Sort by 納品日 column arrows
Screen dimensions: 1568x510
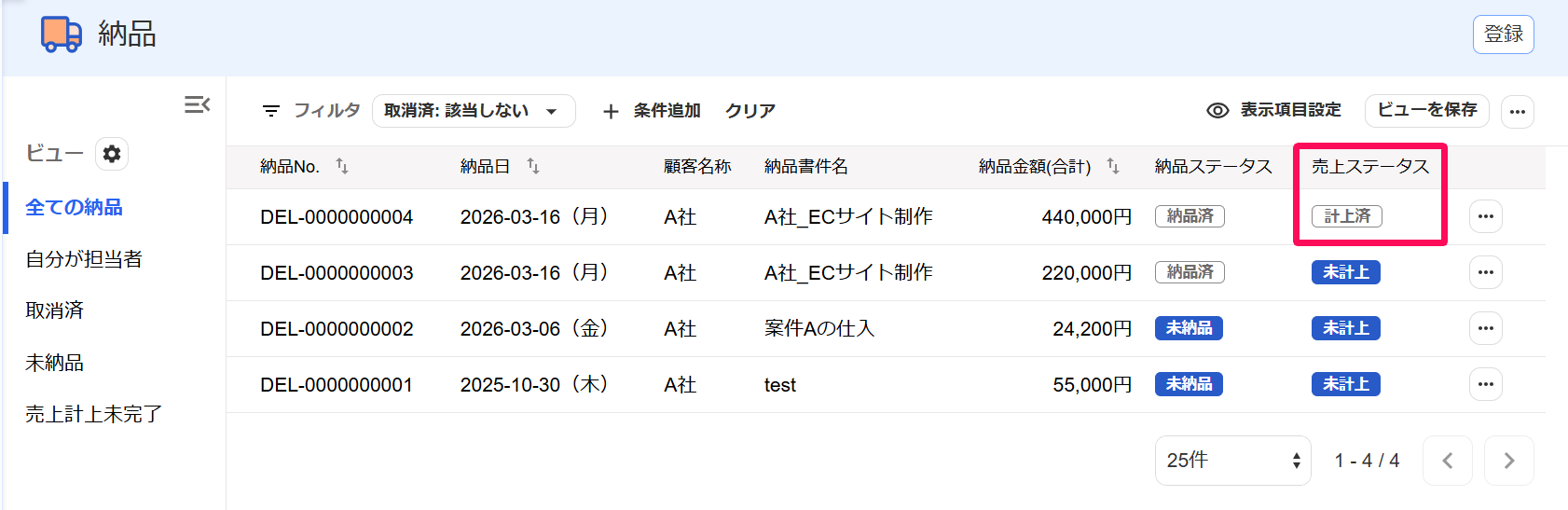coord(533,166)
